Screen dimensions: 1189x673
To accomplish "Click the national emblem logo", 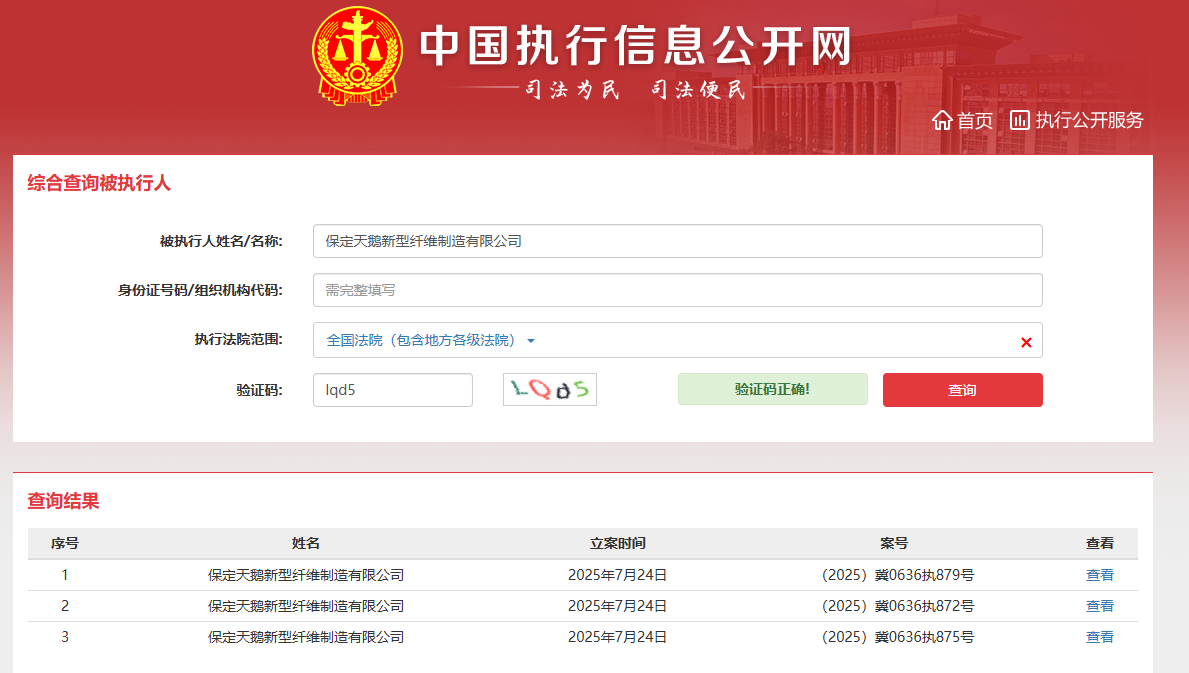I will 357,56.
